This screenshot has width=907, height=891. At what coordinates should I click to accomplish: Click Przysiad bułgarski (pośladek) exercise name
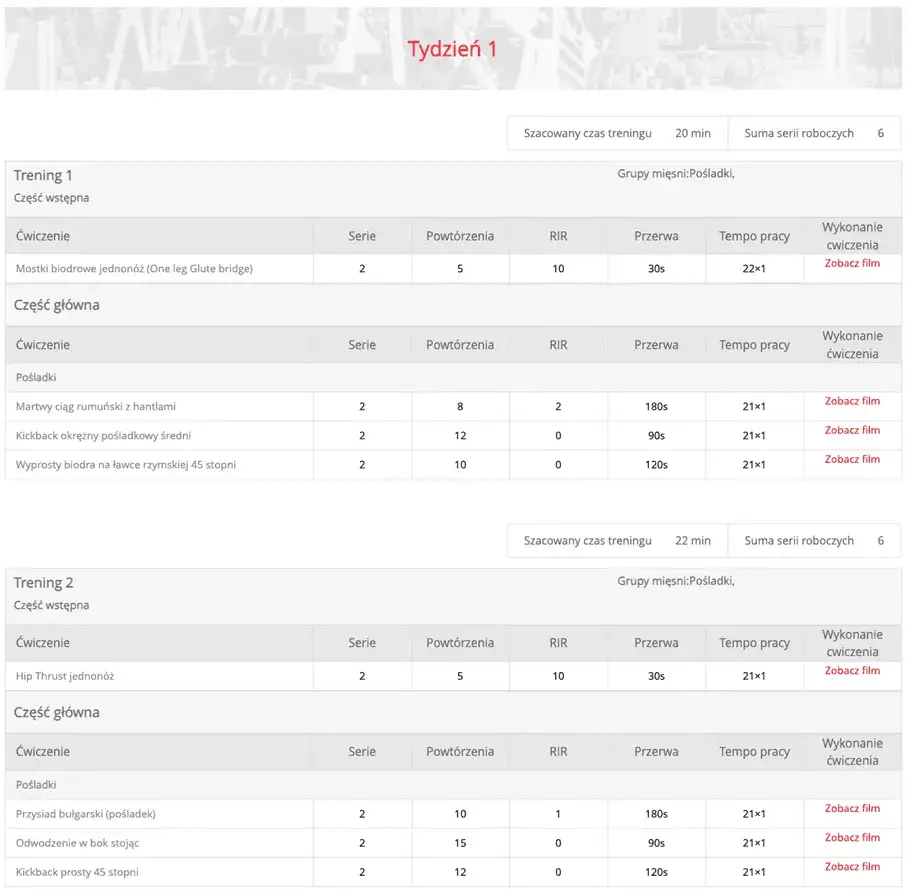(x=86, y=814)
